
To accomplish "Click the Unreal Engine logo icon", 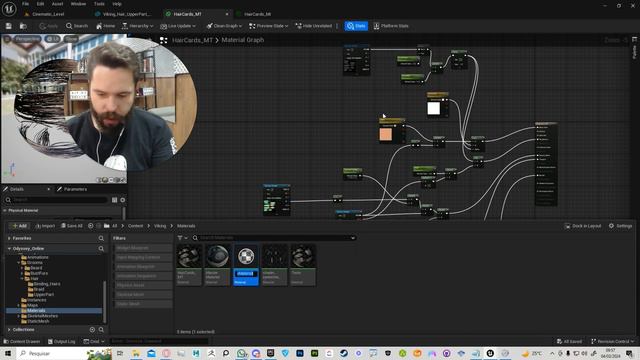I will coord(9,9).
